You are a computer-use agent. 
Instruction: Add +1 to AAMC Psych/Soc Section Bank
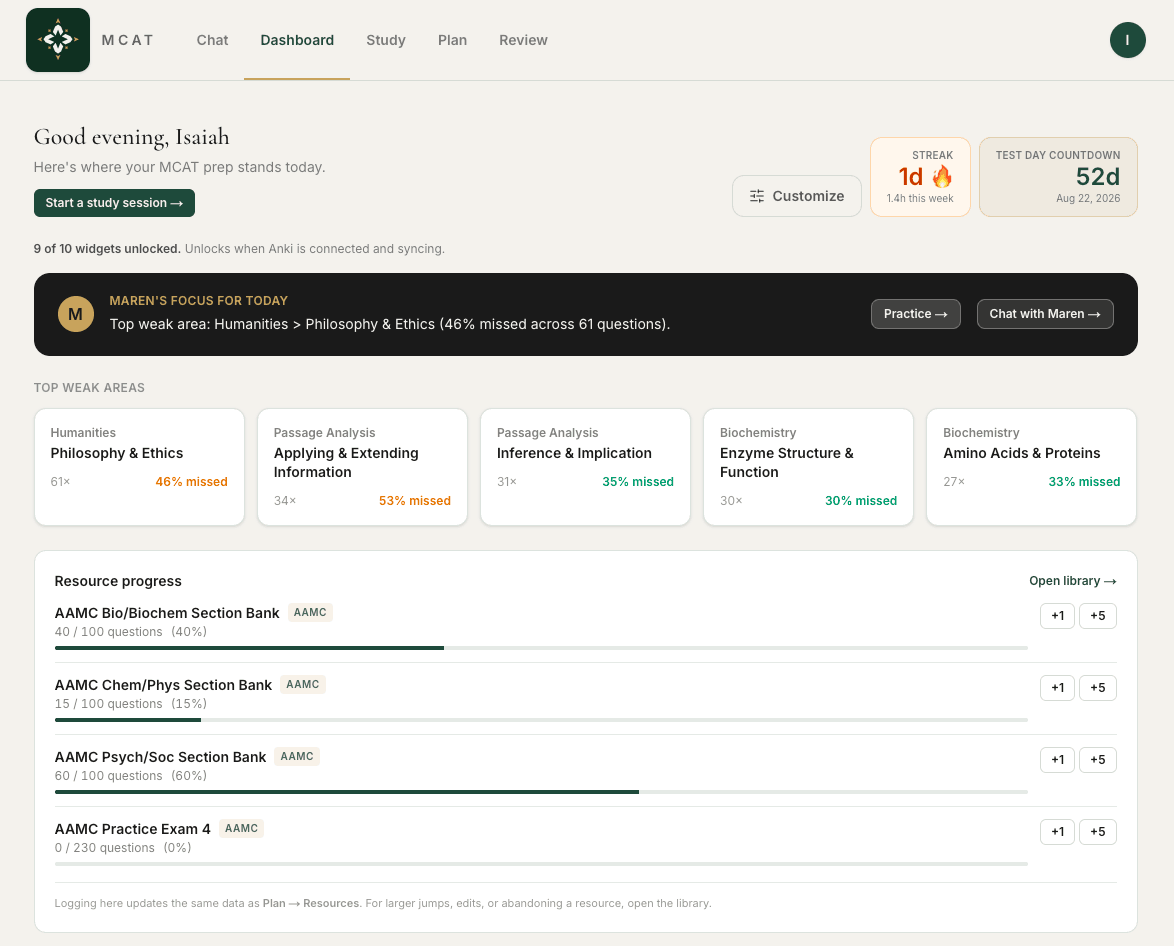[1057, 759]
